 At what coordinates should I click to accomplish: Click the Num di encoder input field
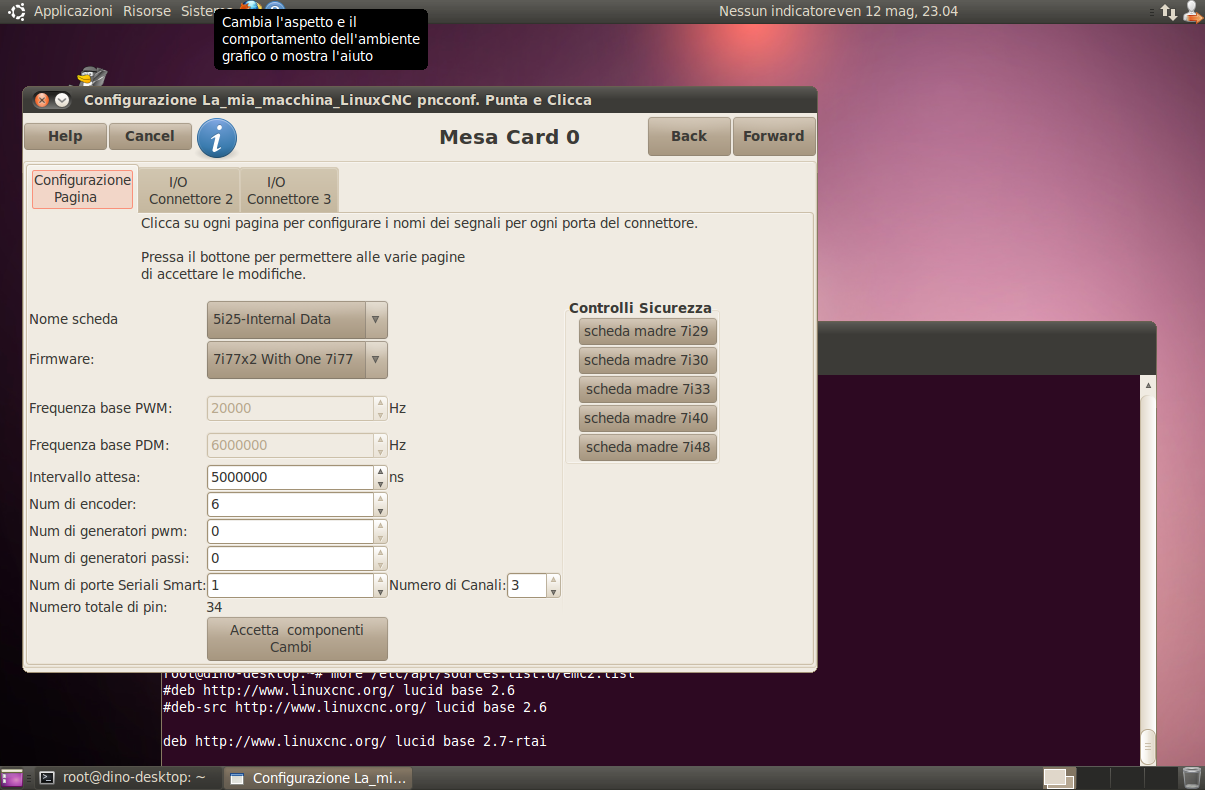pyautogui.click(x=291, y=505)
